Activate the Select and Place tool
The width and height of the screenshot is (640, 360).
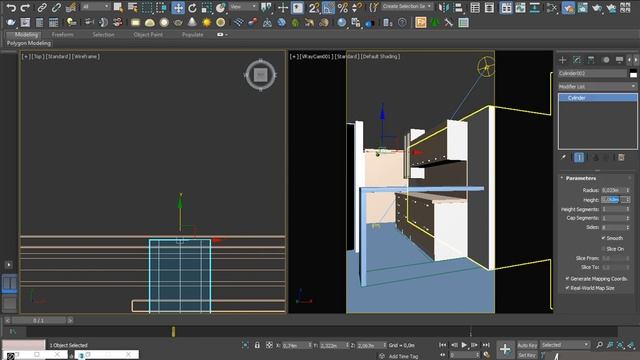click(x=221, y=7)
